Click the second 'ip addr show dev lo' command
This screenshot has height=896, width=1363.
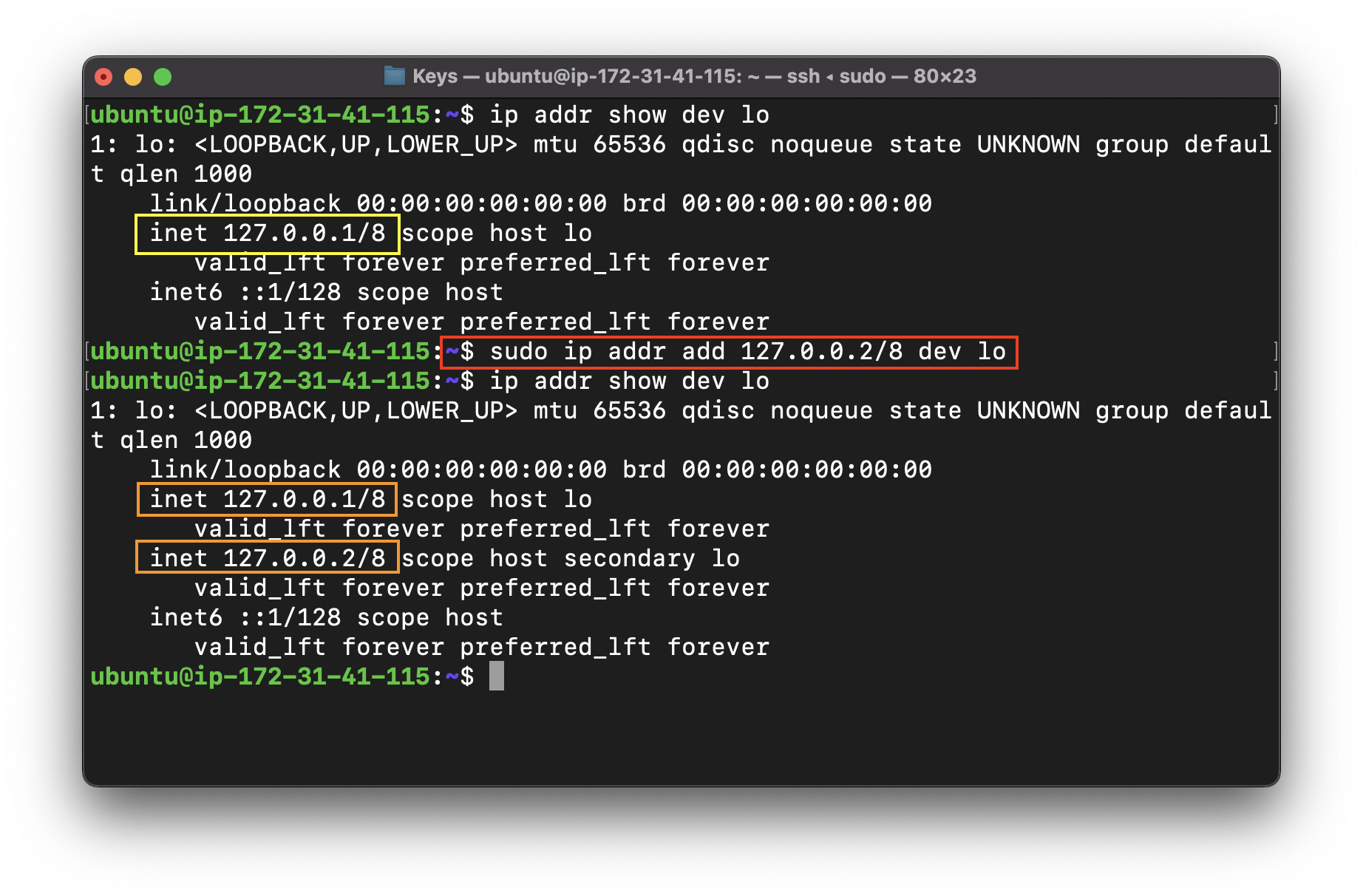click(x=630, y=381)
